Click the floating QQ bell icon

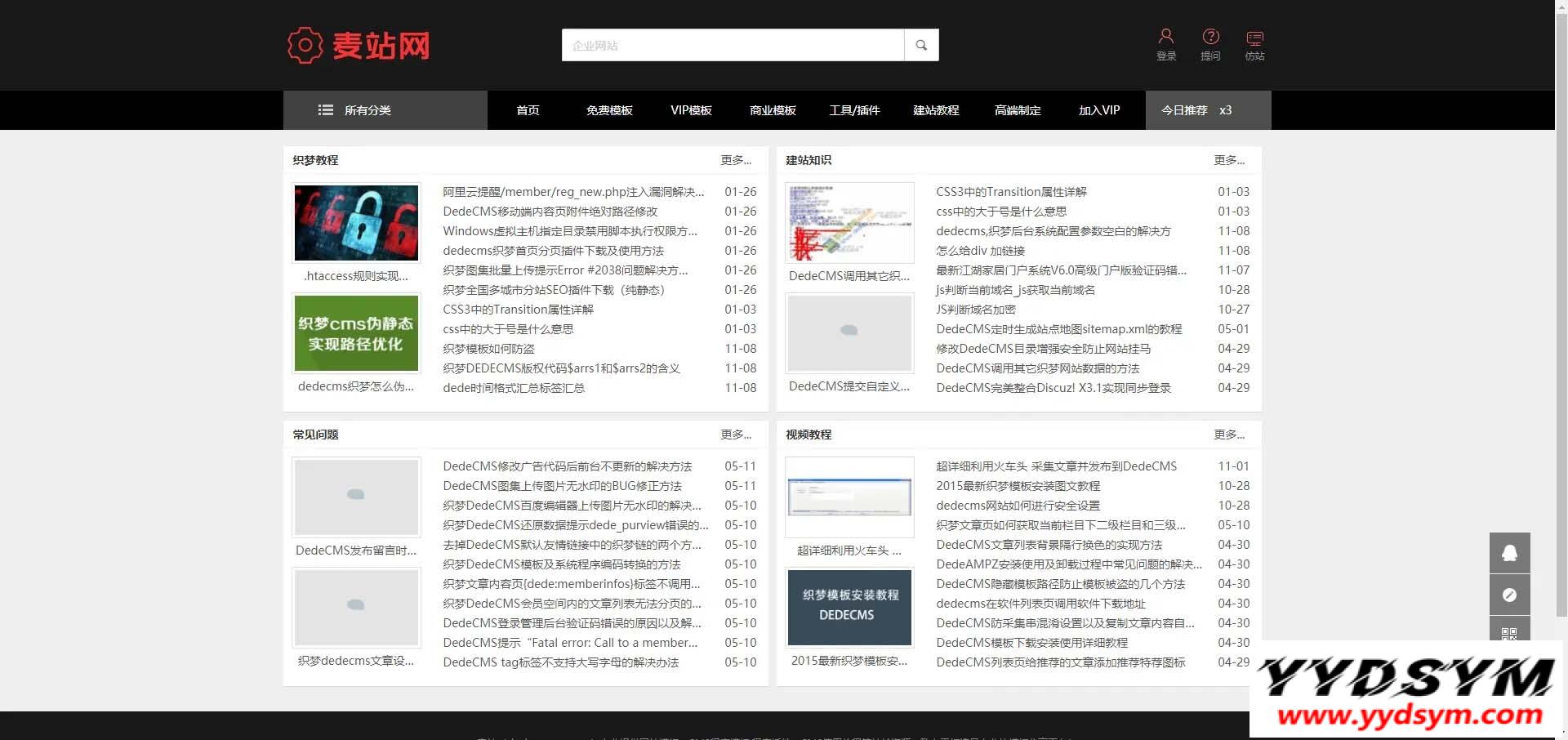coord(1509,553)
